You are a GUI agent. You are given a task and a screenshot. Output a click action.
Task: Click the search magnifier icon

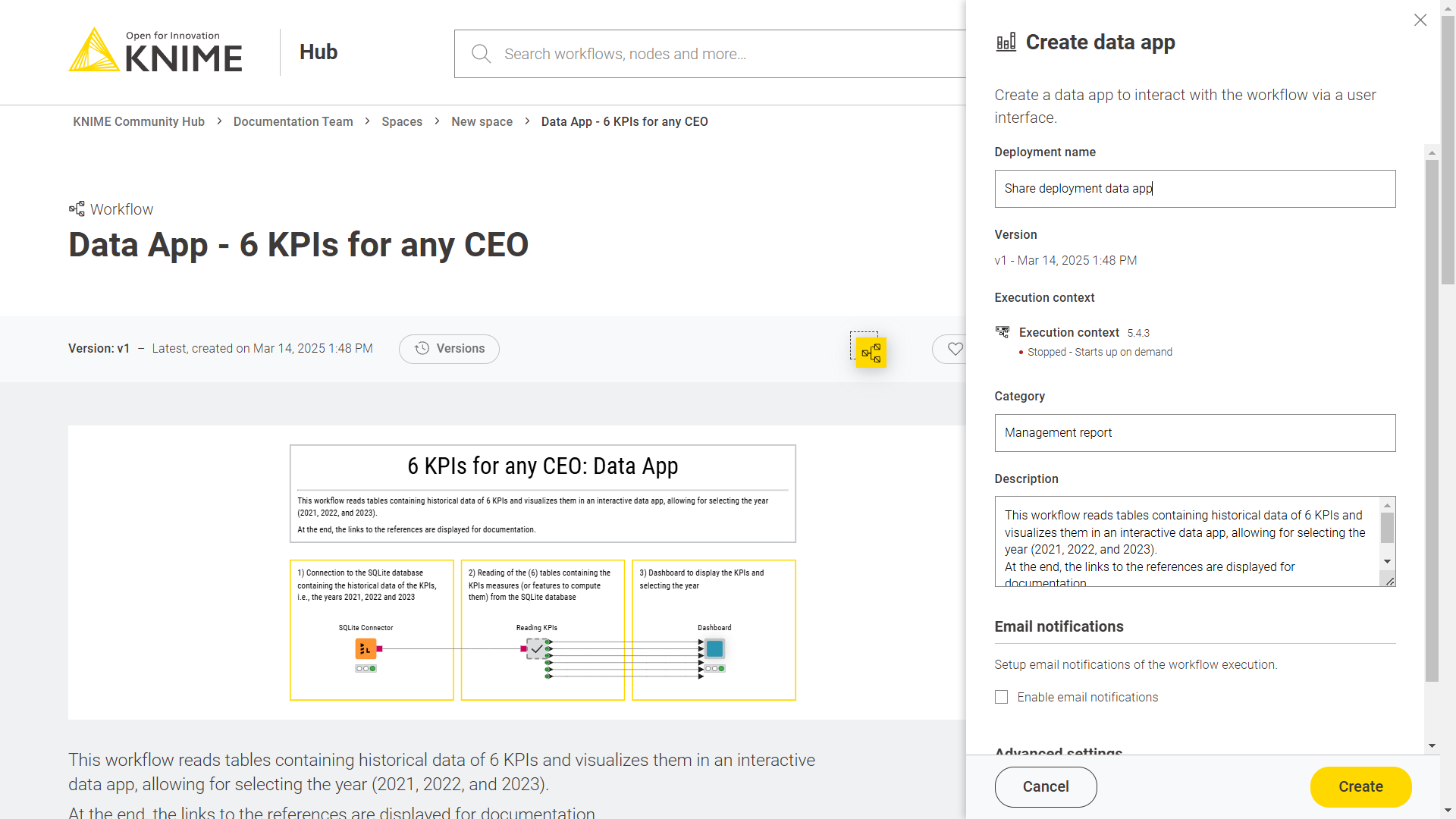481,54
